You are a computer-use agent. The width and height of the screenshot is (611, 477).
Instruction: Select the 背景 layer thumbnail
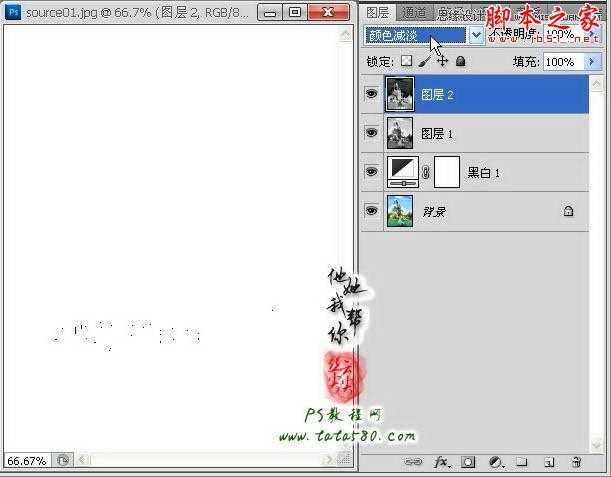pyautogui.click(x=400, y=211)
